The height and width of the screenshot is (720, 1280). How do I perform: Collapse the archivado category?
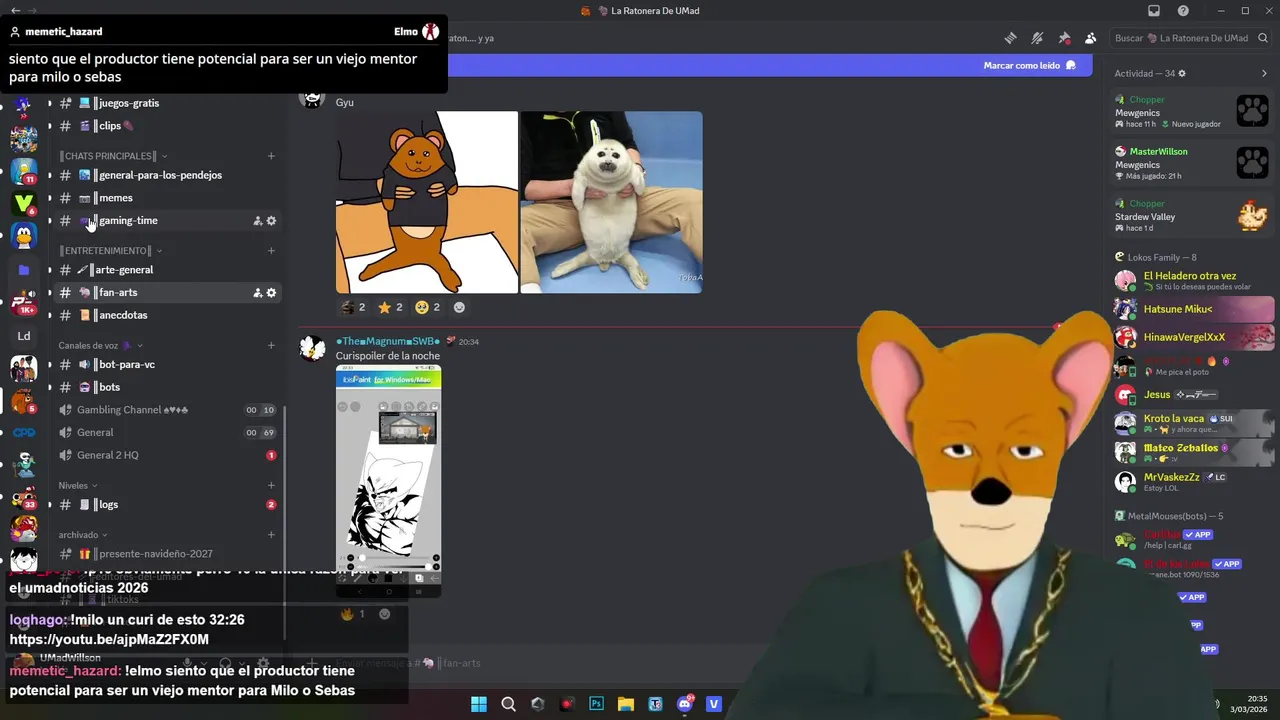tap(83, 535)
